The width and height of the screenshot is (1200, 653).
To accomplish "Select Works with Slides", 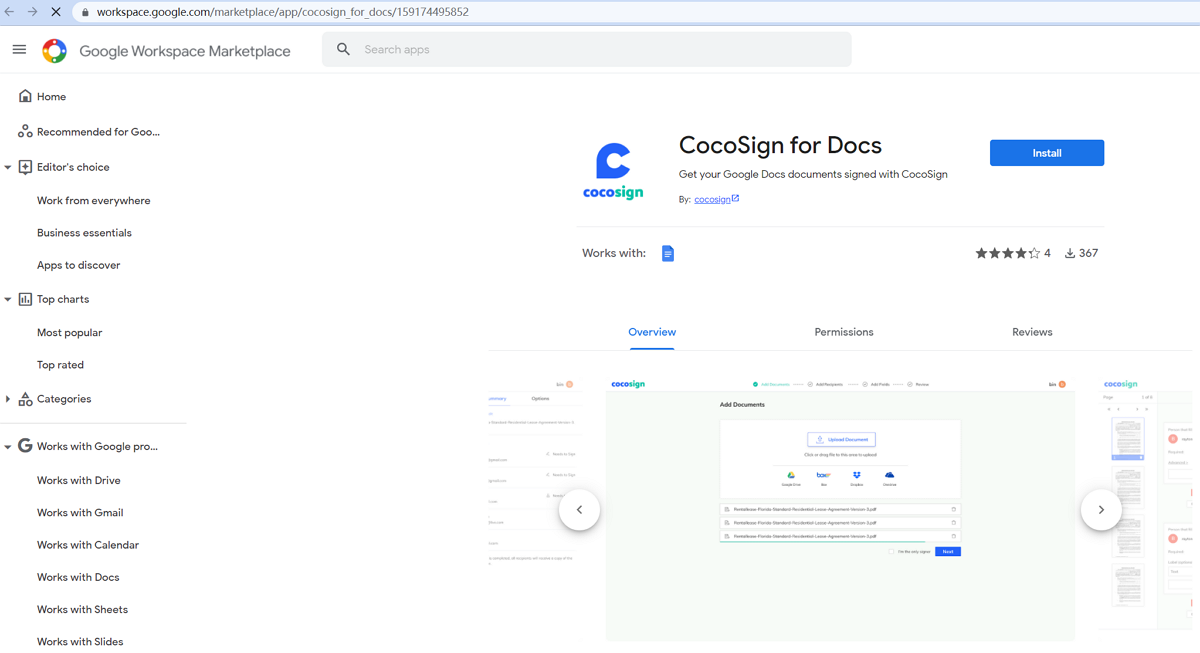I will pos(80,641).
